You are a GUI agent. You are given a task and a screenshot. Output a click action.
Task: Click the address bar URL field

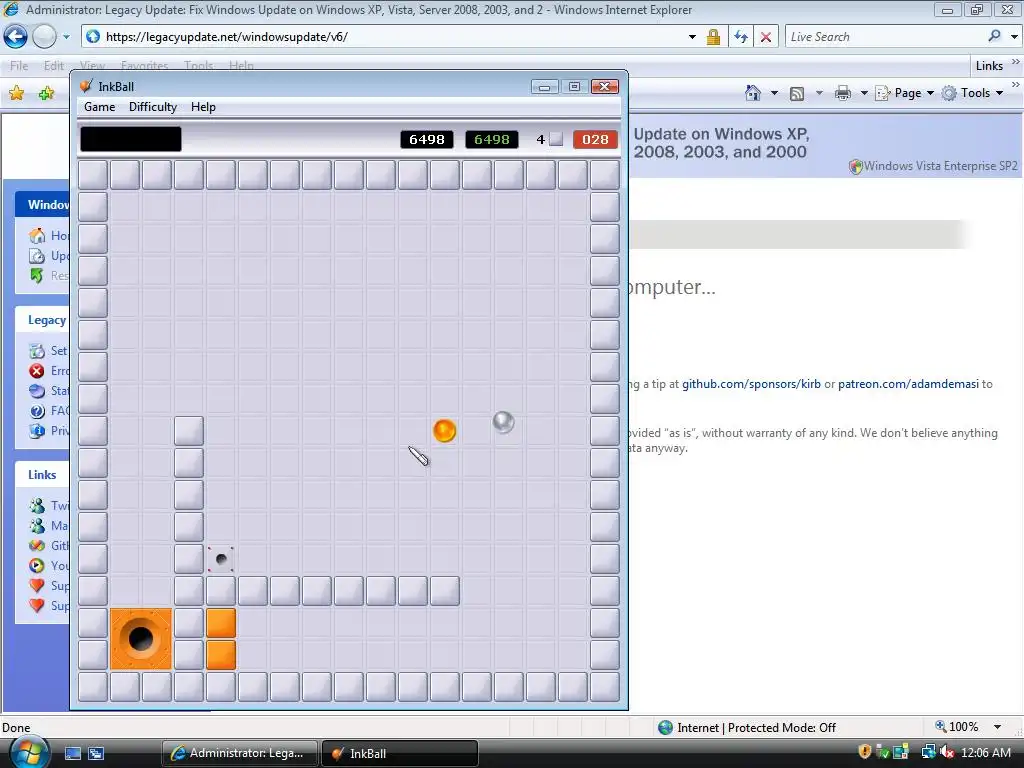click(385, 37)
